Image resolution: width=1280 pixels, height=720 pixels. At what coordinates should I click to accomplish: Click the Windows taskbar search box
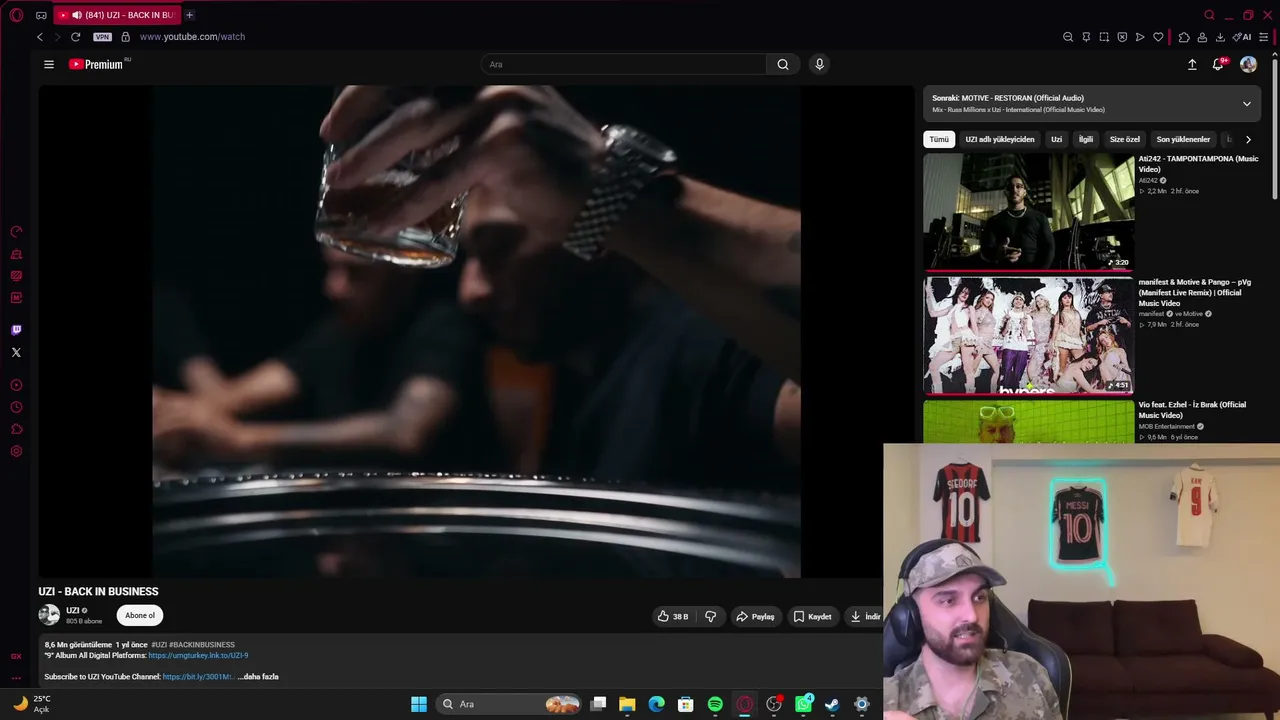tap(510, 704)
